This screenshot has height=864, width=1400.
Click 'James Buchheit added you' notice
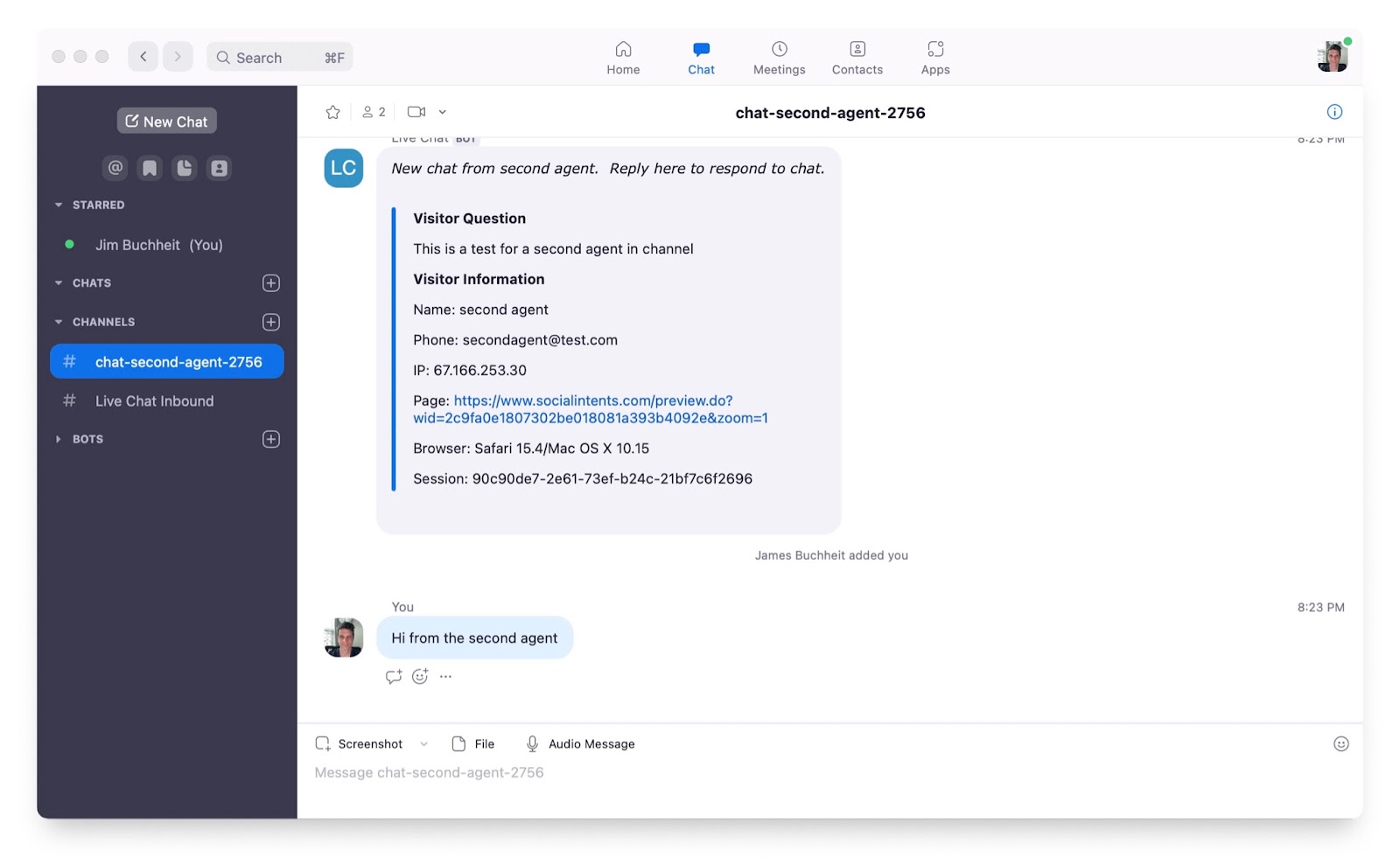[x=831, y=555]
